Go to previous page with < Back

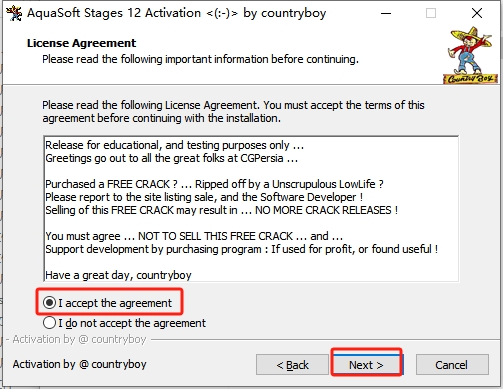[x=292, y=365]
